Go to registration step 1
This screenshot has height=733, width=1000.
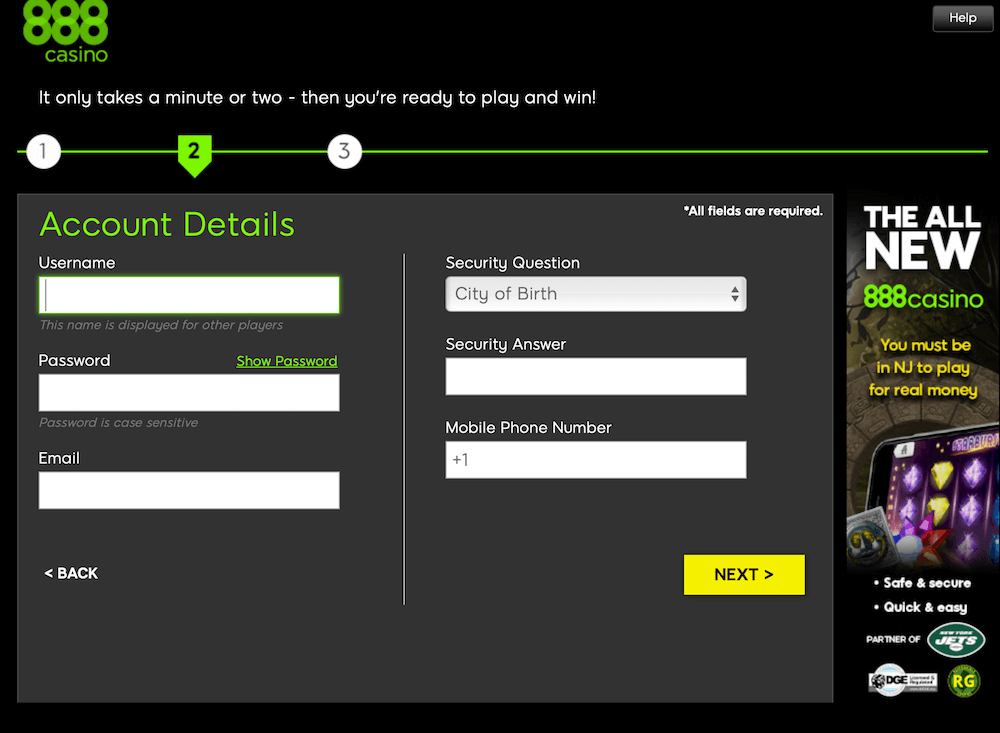coord(43,151)
